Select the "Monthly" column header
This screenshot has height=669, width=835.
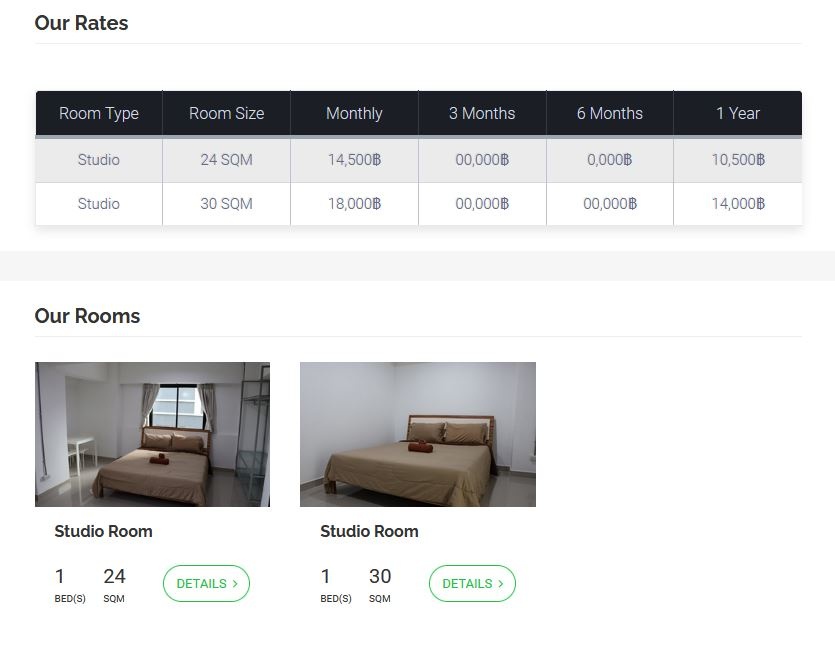tap(354, 113)
